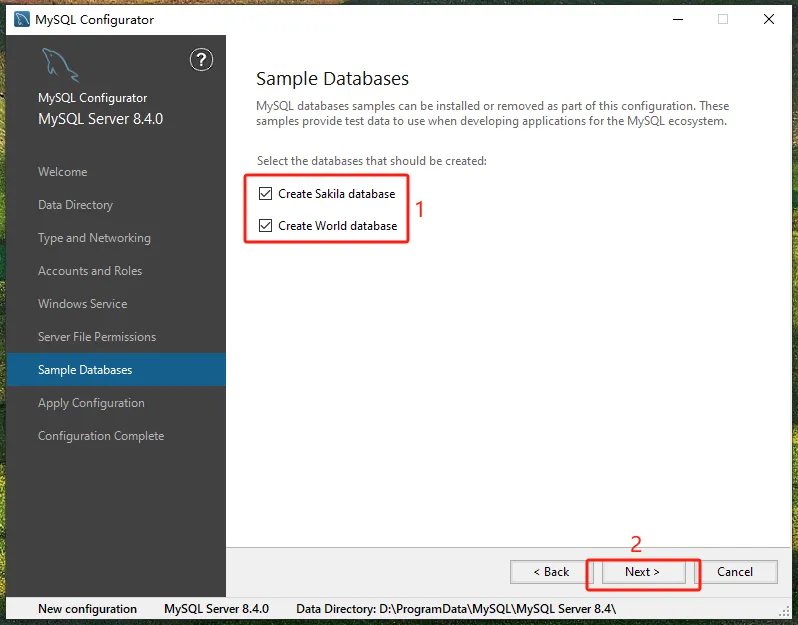
Task: Select the Windows Service step
Action: [82, 304]
